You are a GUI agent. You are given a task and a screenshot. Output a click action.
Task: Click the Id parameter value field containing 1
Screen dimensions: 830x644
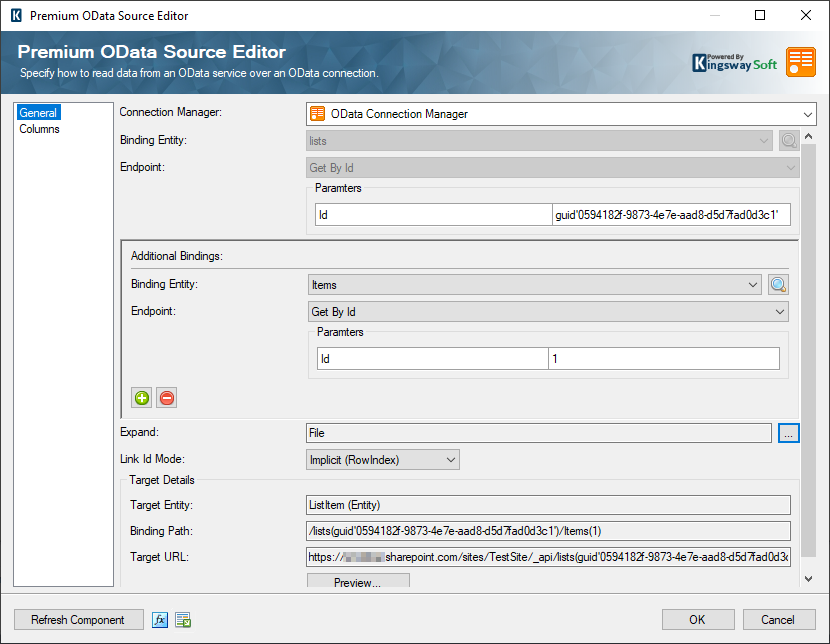click(x=663, y=359)
